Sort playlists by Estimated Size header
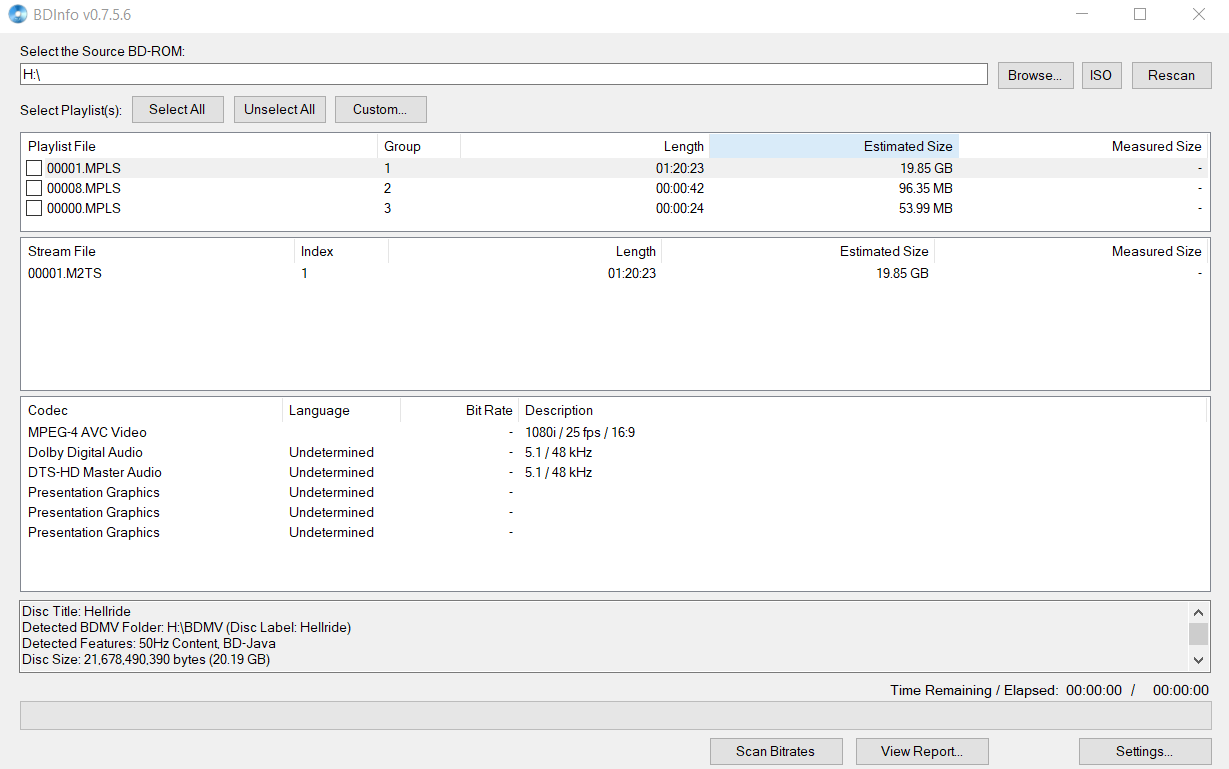 pyautogui.click(x=834, y=146)
